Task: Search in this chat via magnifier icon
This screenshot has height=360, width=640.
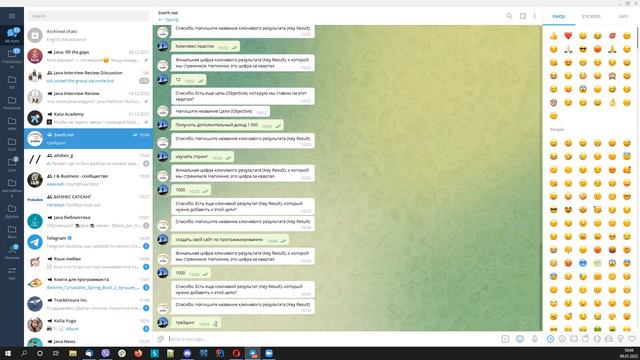Action: (x=509, y=16)
